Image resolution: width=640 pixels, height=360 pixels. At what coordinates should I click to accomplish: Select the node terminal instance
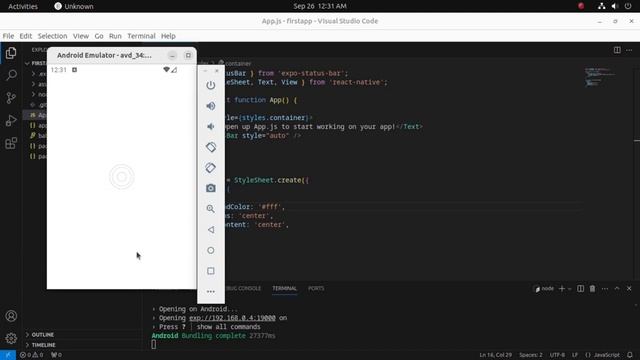544,289
